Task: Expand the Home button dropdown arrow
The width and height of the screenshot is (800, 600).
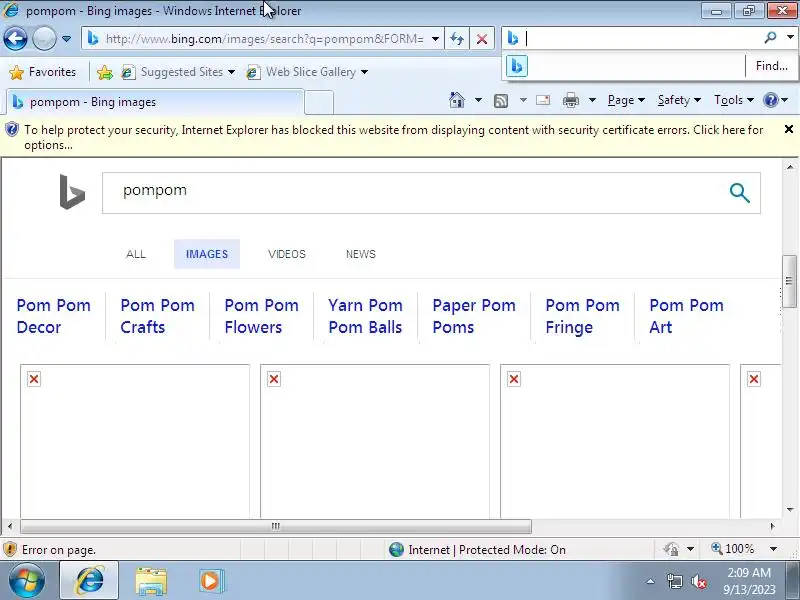Action: [478, 100]
